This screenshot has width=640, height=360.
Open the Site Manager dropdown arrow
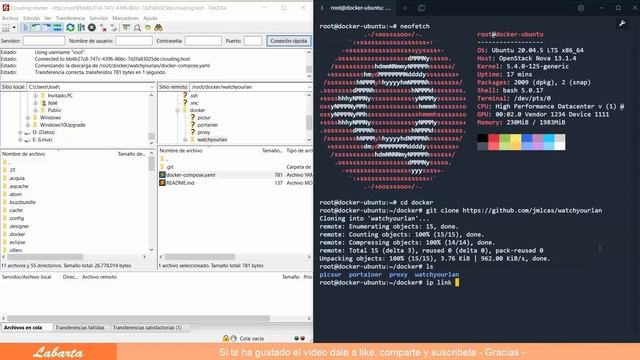(x=14, y=28)
